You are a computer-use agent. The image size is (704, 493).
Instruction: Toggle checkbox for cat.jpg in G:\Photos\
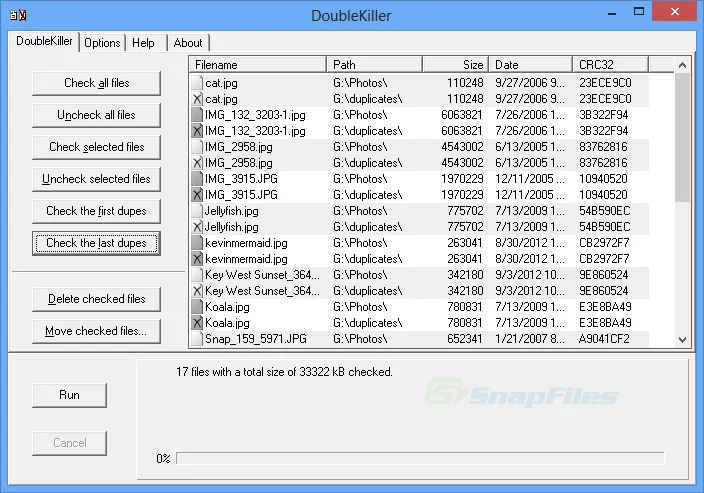pyautogui.click(x=197, y=83)
